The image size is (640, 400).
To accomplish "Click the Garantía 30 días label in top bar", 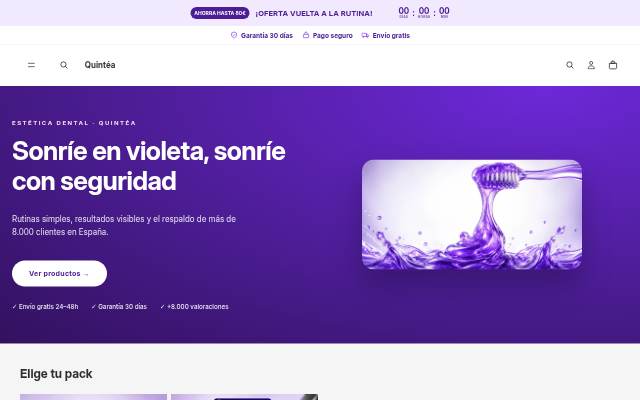I will point(267,36).
